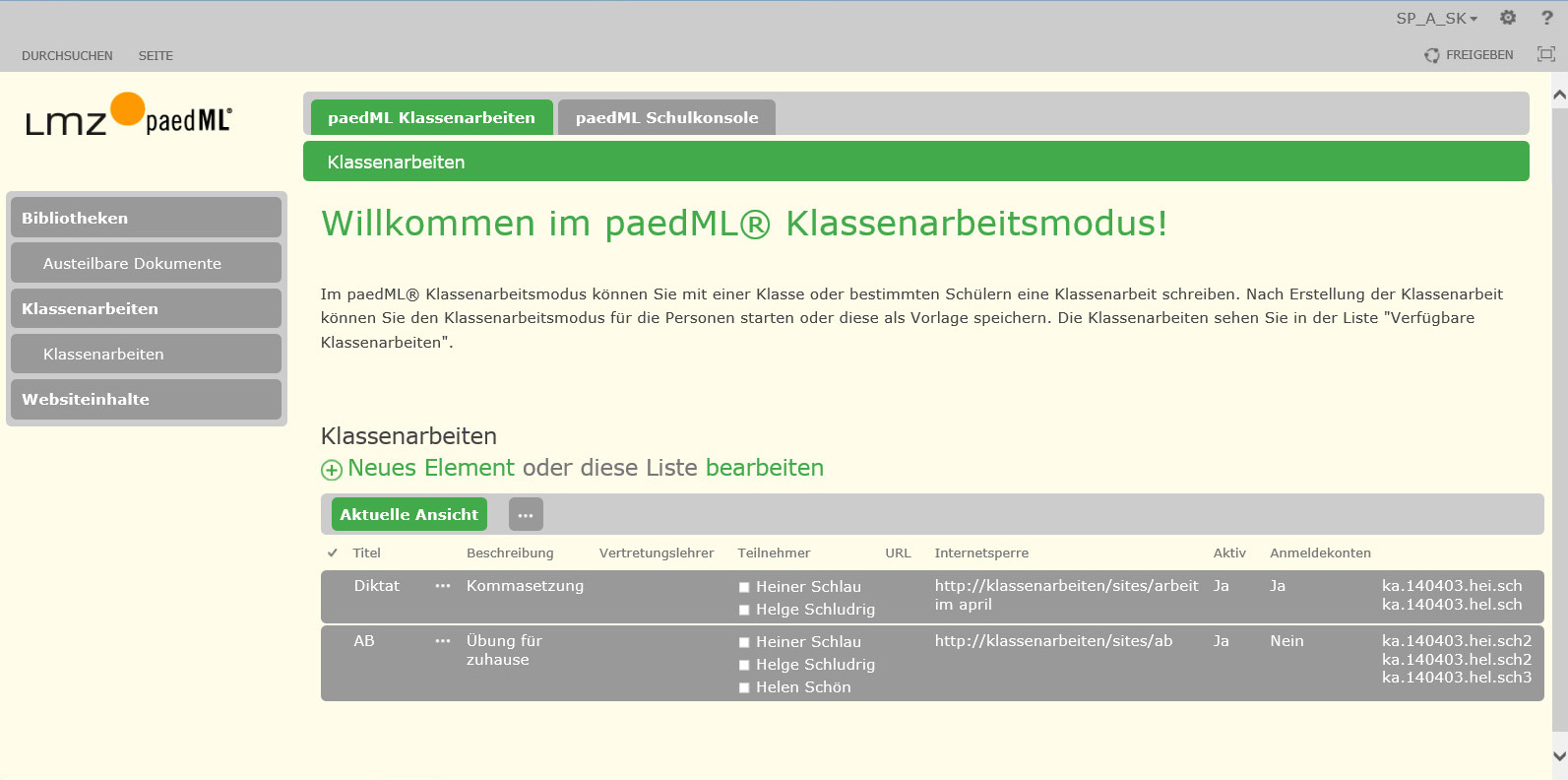Select the Kommasetzung description cell
Screen dimensions: 1568x780
pyautogui.click(x=525, y=586)
